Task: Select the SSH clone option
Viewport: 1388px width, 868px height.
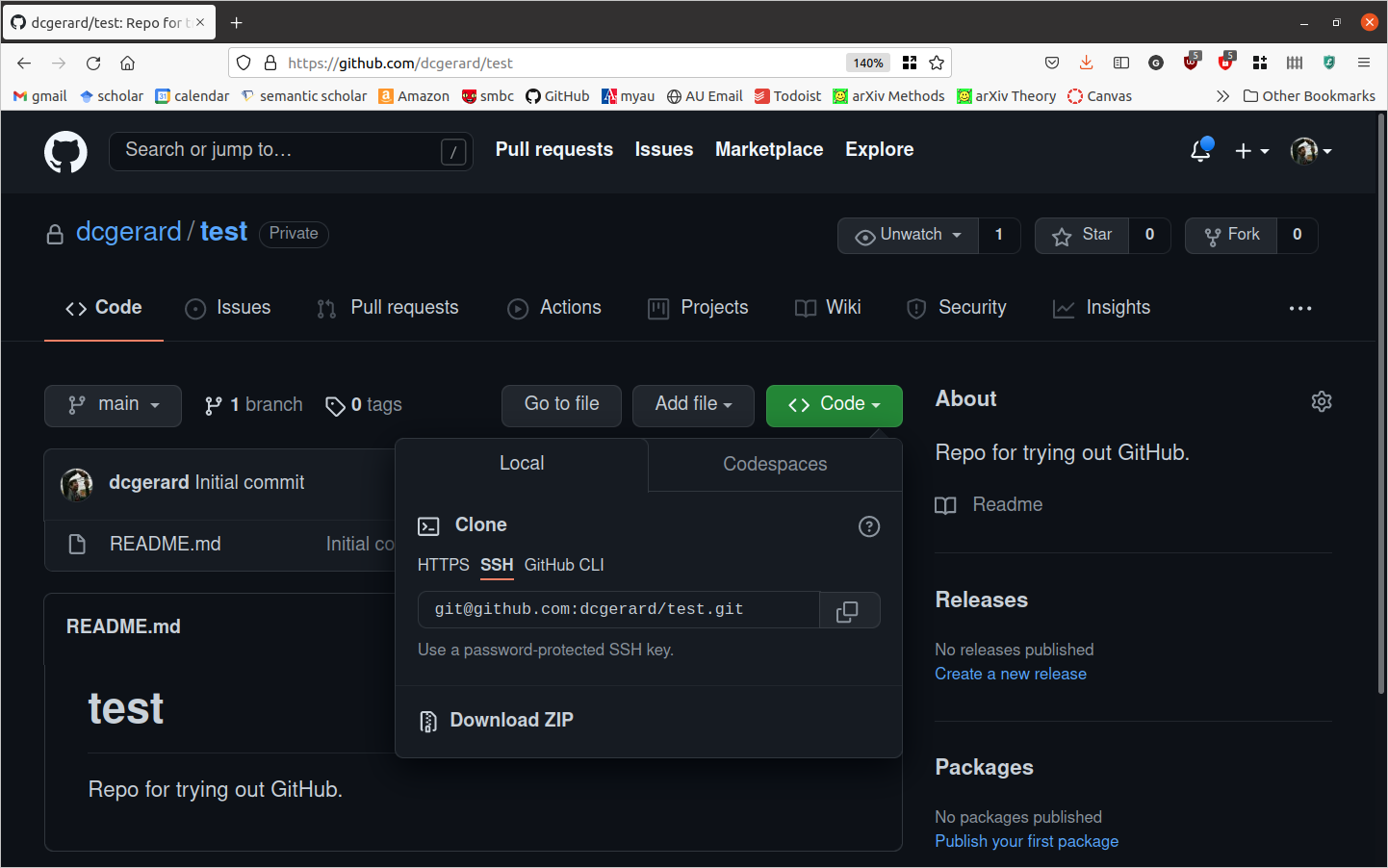Action: (x=497, y=565)
